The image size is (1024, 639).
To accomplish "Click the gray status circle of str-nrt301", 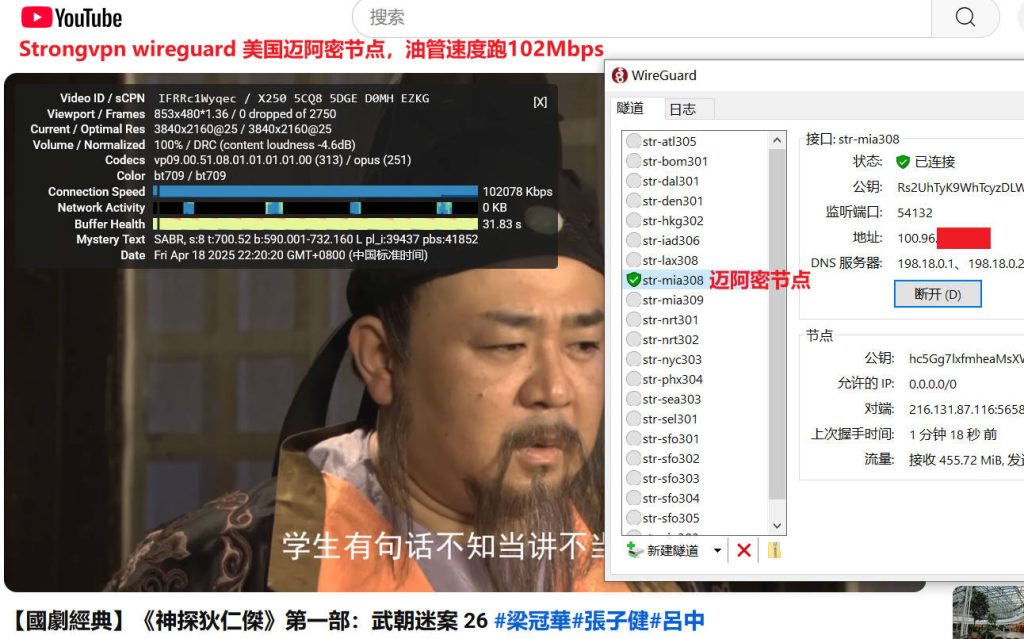I will coord(633,320).
